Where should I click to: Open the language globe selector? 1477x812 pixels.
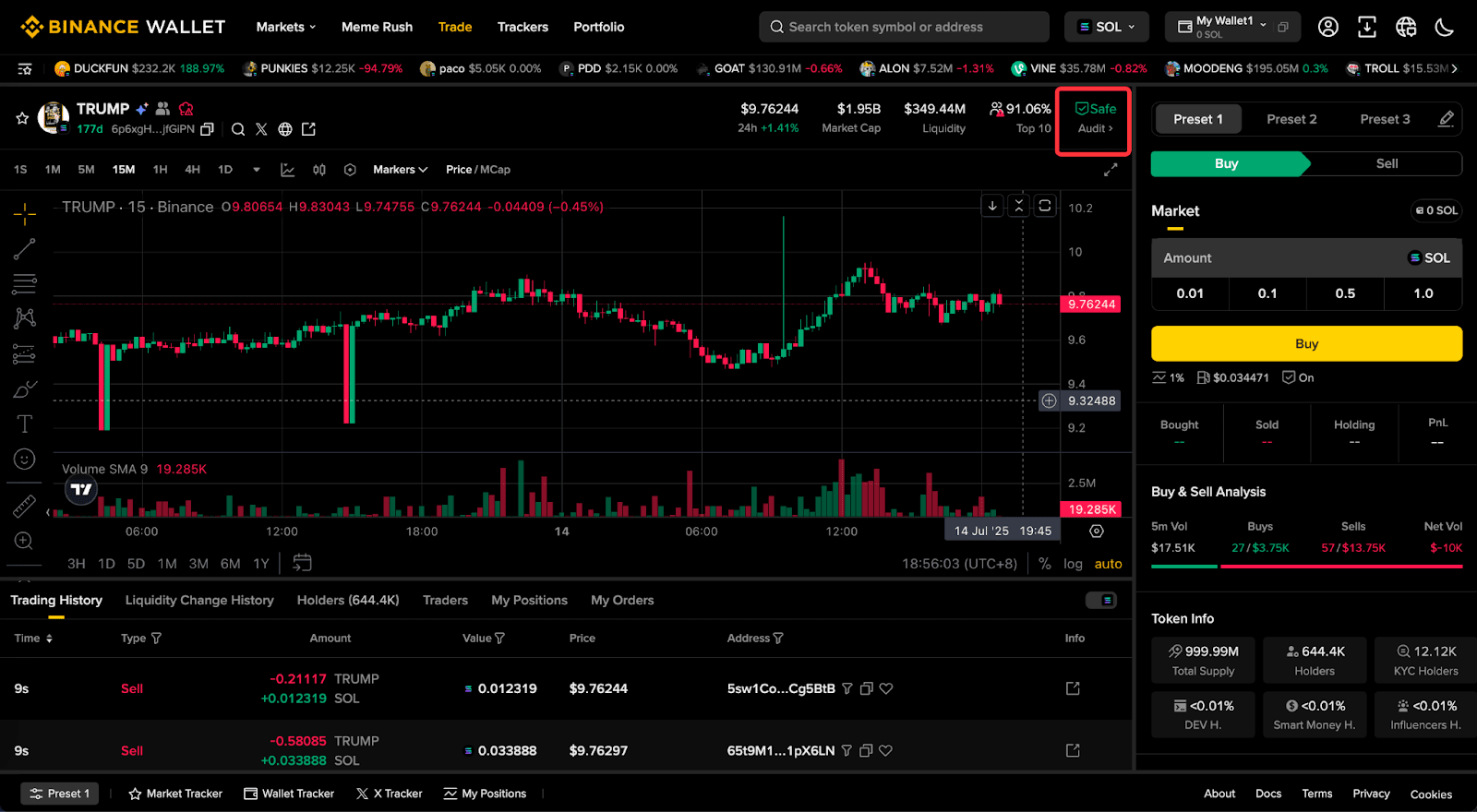(1406, 27)
